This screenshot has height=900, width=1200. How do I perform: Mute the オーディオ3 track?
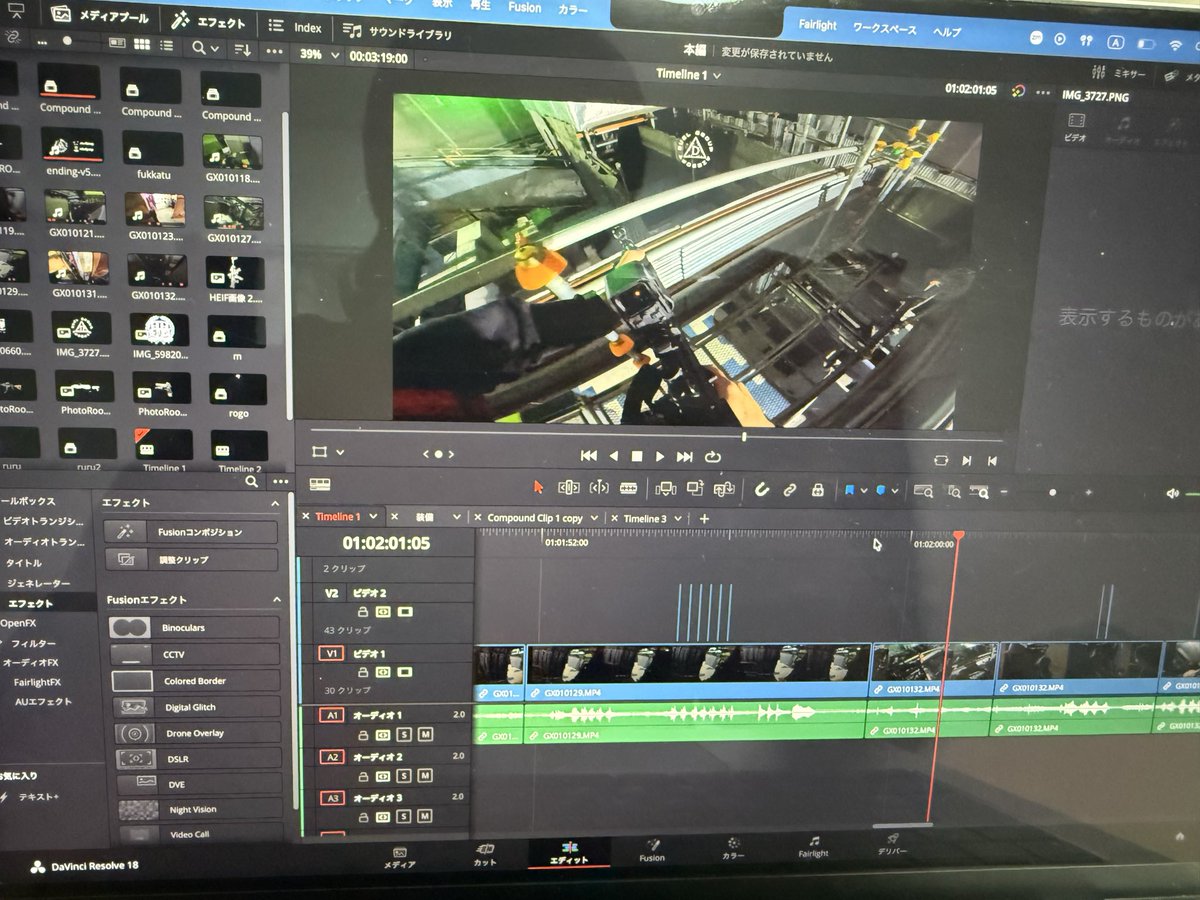[425, 816]
